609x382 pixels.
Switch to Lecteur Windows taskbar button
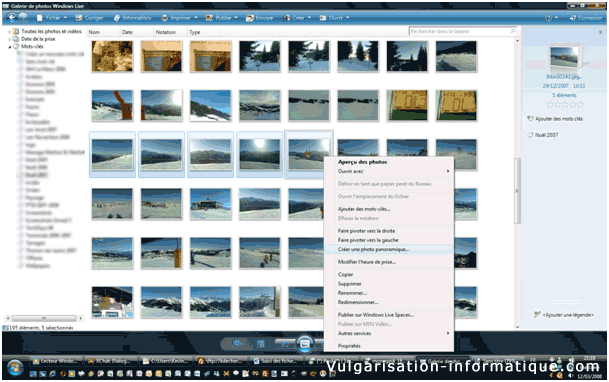point(57,361)
